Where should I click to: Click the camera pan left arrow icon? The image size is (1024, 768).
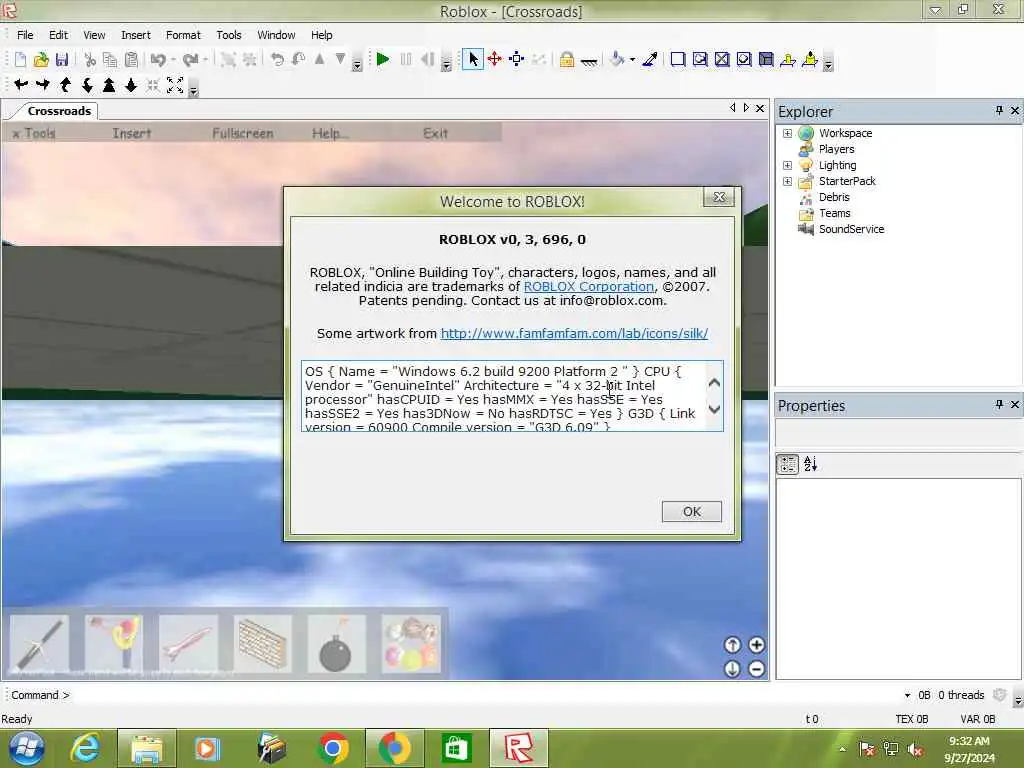(x=21, y=84)
